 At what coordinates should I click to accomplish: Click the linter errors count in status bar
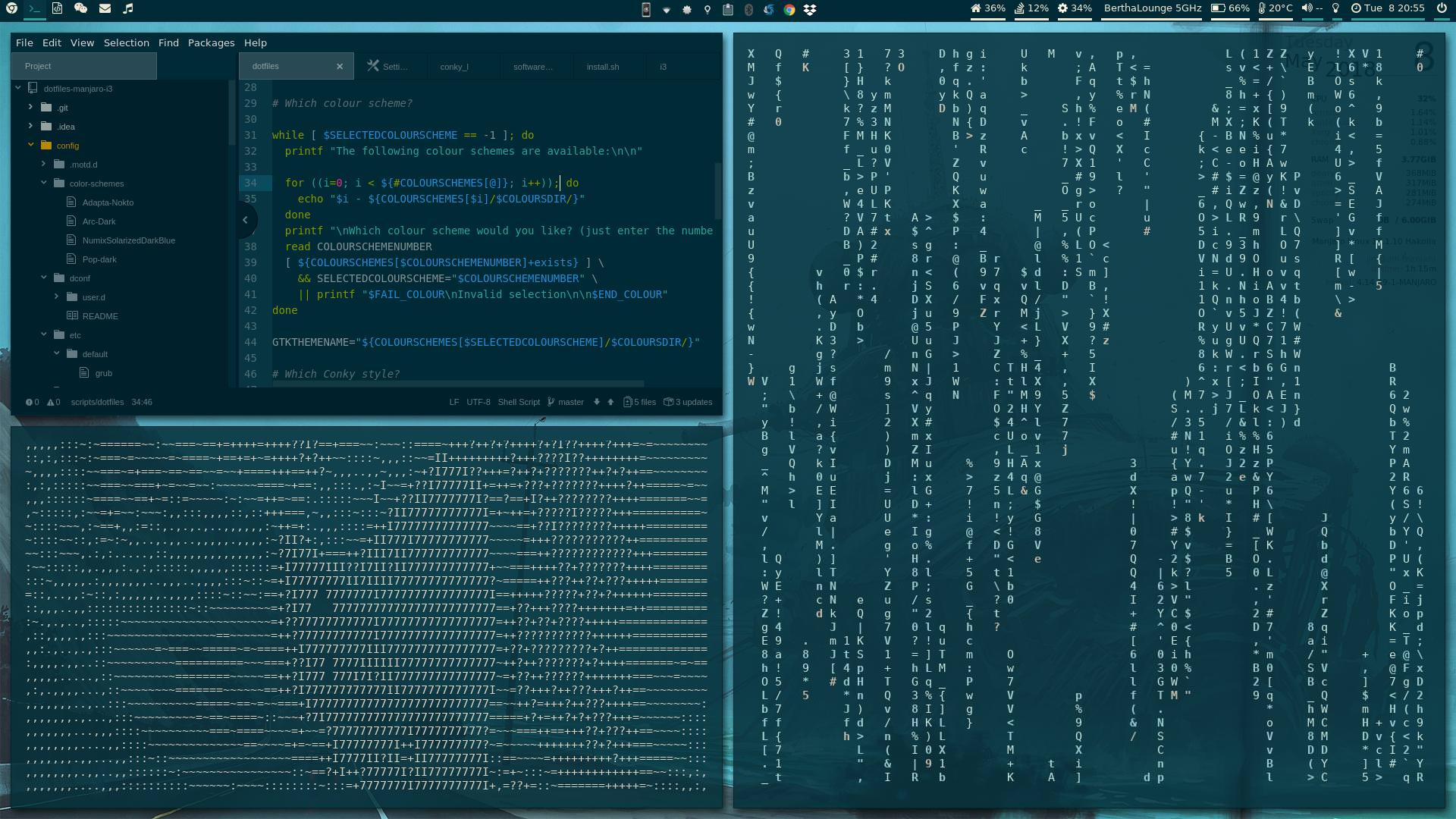[33, 402]
